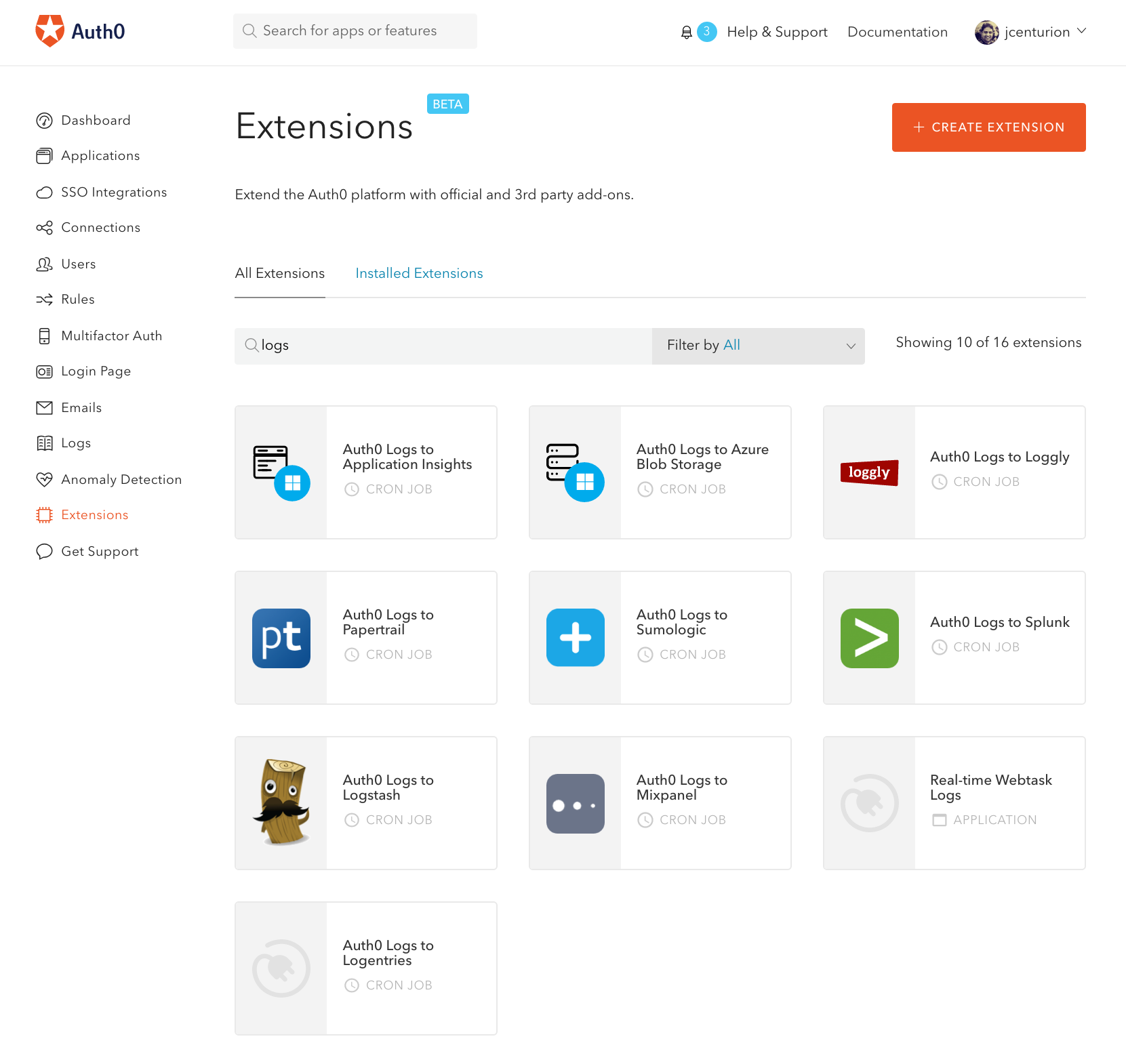
Task: Switch to the Installed Extensions tab
Action: pyautogui.click(x=419, y=274)
